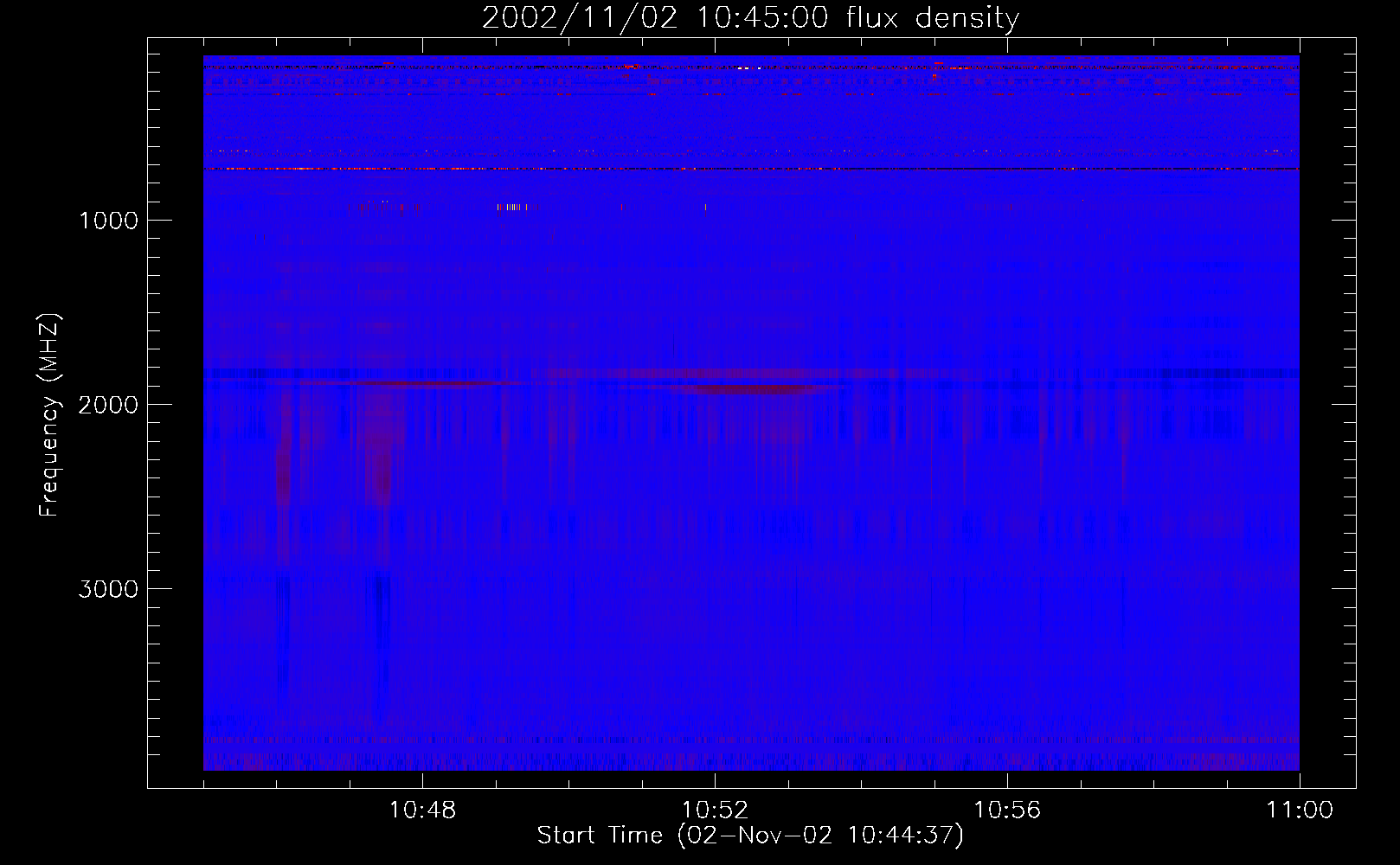Click the 'Start Time (02-Nov-02 10:44:37)' label
Image resolution: width=1400 pixels, height=865 pixels.
tap(750, 836)
